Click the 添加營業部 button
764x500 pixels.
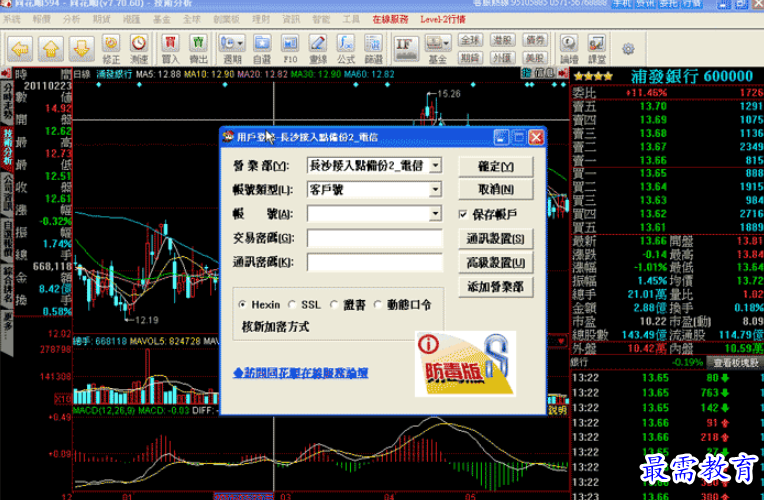point(496,287)
